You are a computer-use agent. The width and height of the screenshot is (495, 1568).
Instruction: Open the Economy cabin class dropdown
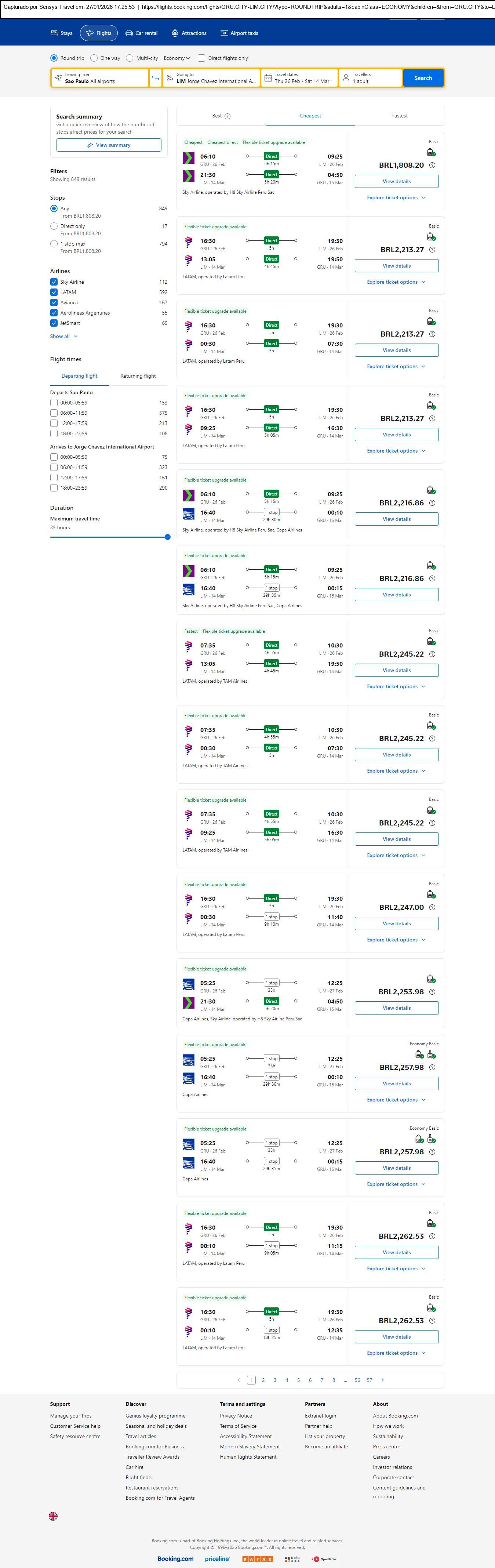(176, 58)
